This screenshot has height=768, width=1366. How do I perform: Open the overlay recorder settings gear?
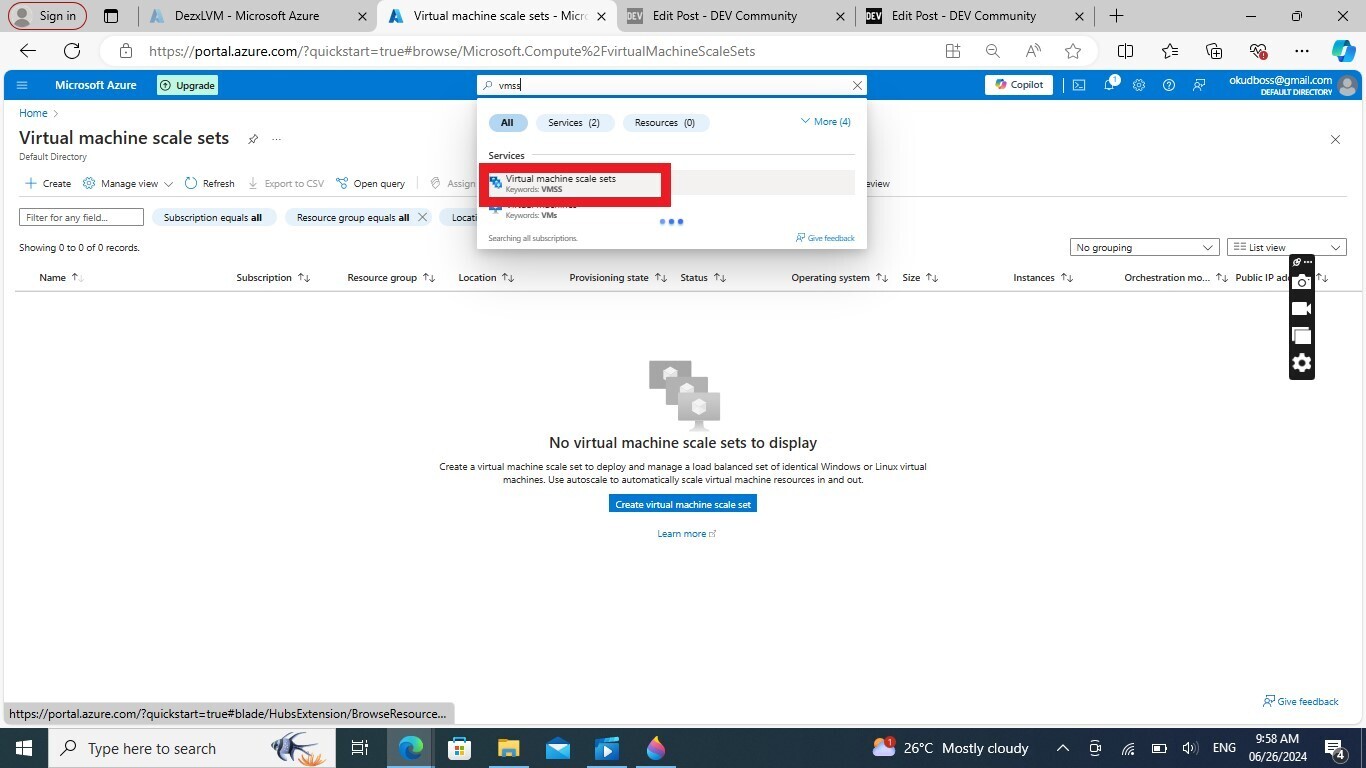click(x=1301, y=363)
